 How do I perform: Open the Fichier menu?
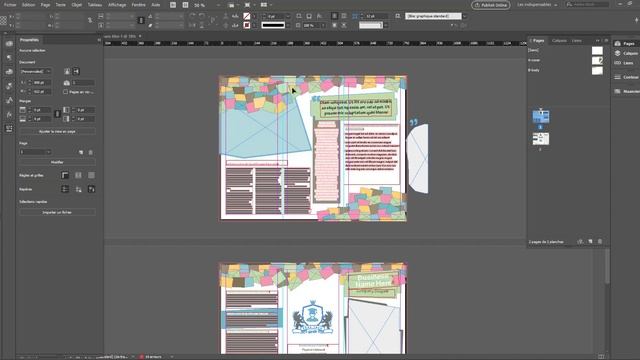[x=10, y=5]
